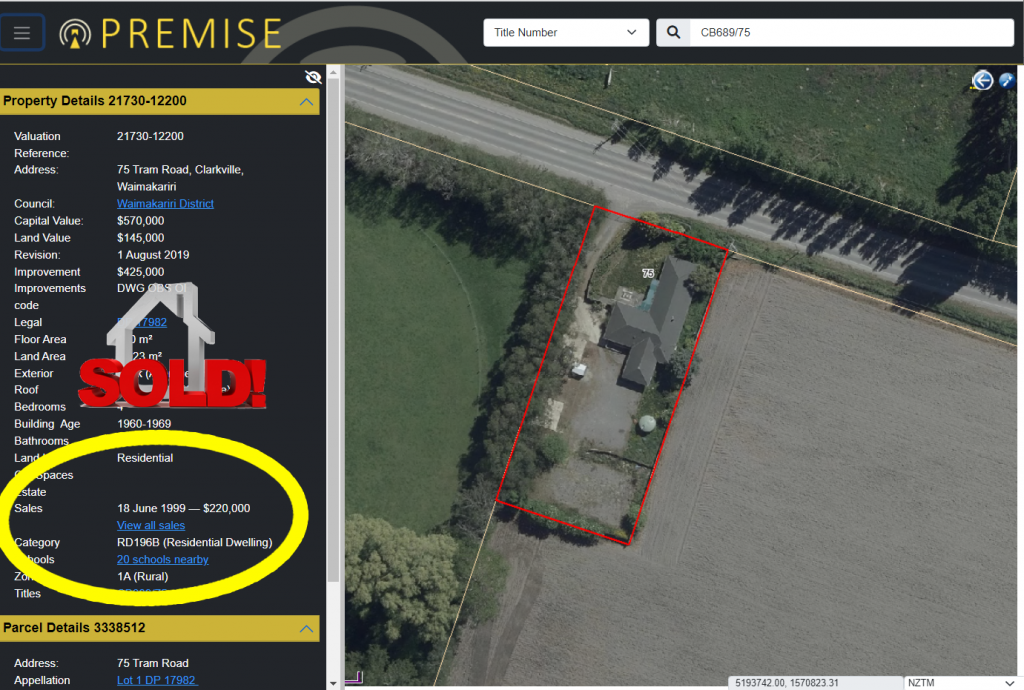The width and height of the screenshot is (1024, 690).
Task: Click the search magnifier button
Action: [x=673, y=33]
